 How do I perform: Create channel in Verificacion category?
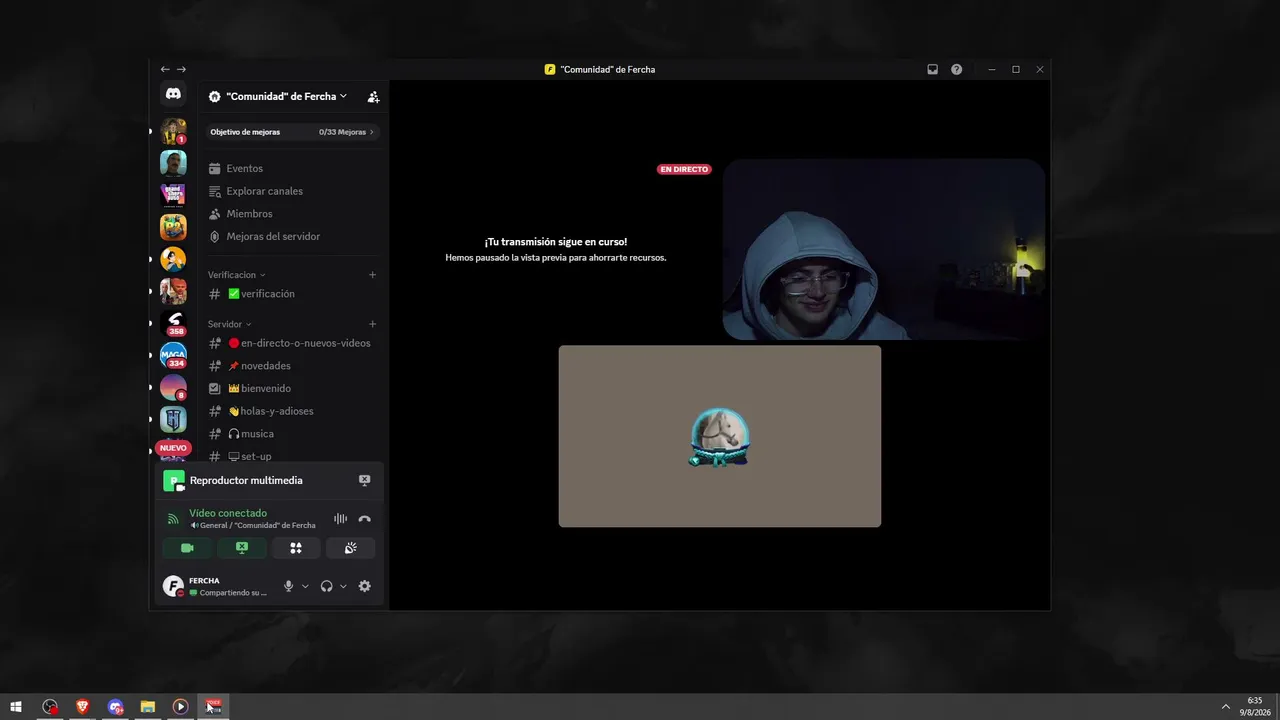click(372, 275)
